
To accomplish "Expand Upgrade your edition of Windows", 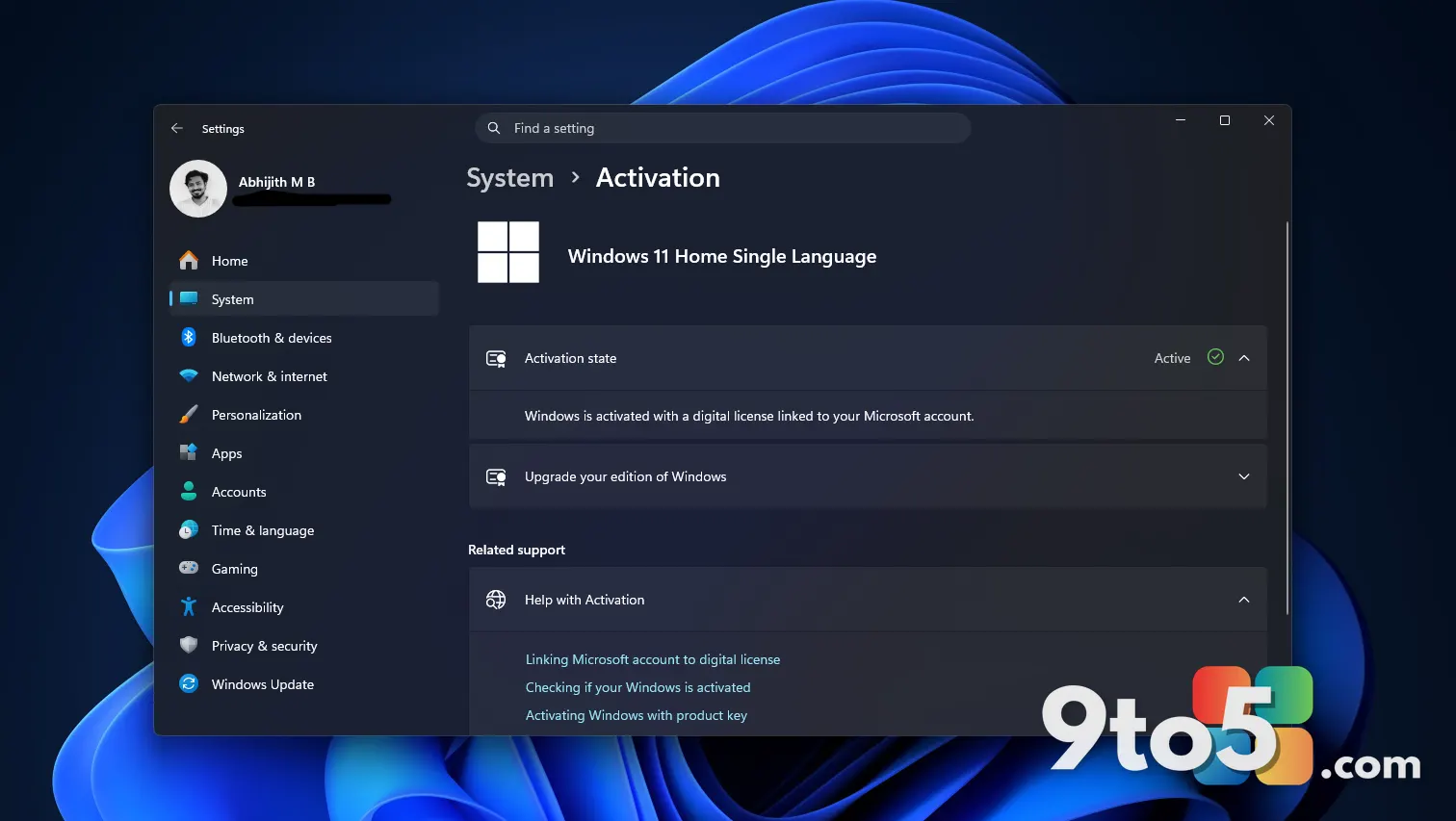I will coord(868,476).
